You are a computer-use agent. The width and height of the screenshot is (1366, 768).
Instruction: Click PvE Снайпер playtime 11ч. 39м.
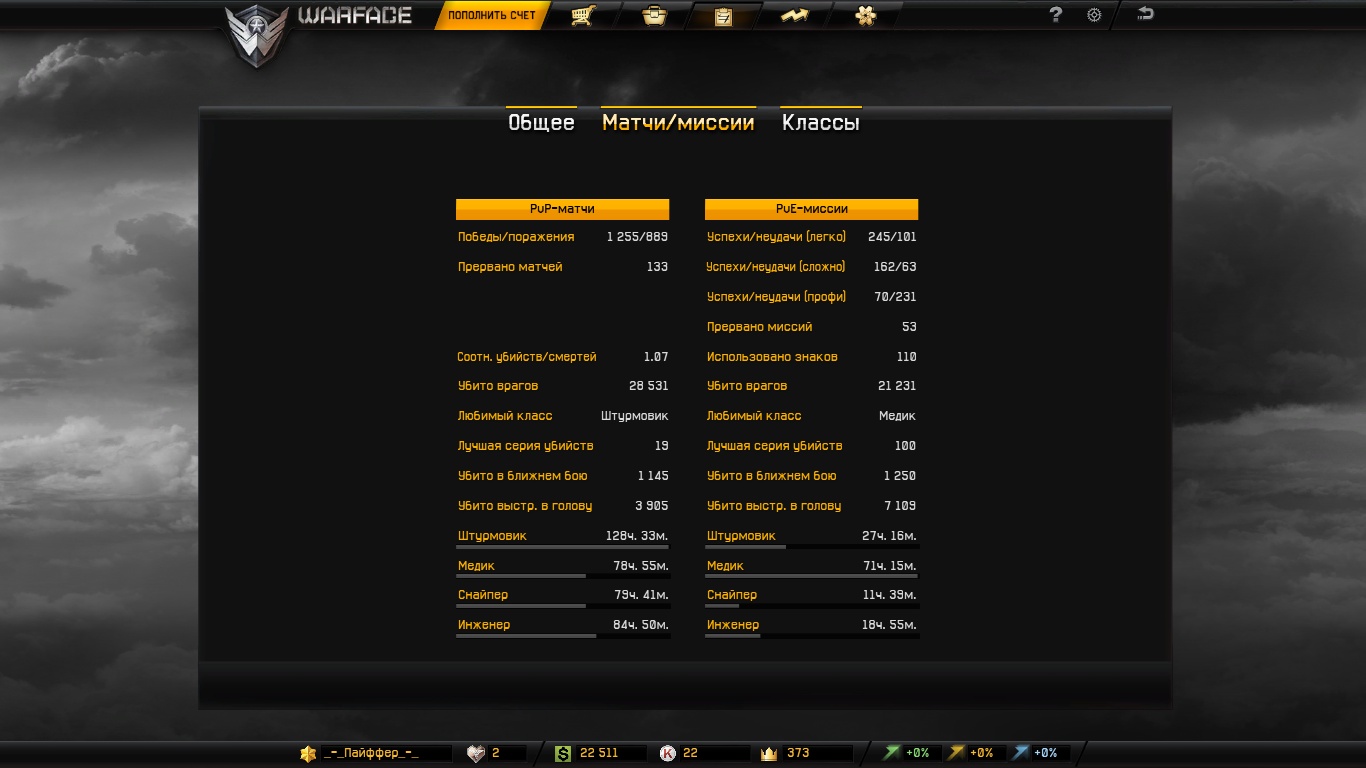pyautogui.click(x=889, y=595)
